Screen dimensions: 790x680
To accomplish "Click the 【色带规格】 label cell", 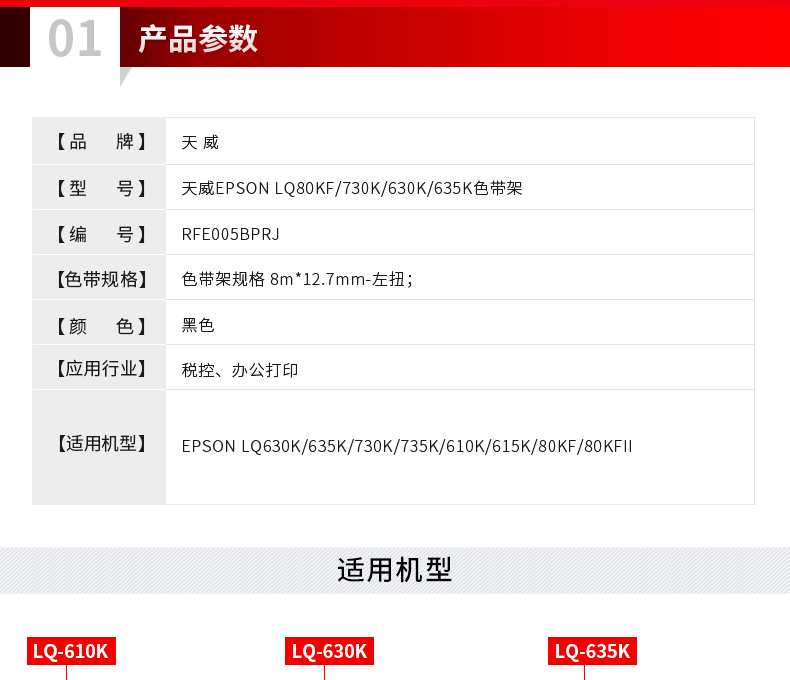I will [99, 278].
